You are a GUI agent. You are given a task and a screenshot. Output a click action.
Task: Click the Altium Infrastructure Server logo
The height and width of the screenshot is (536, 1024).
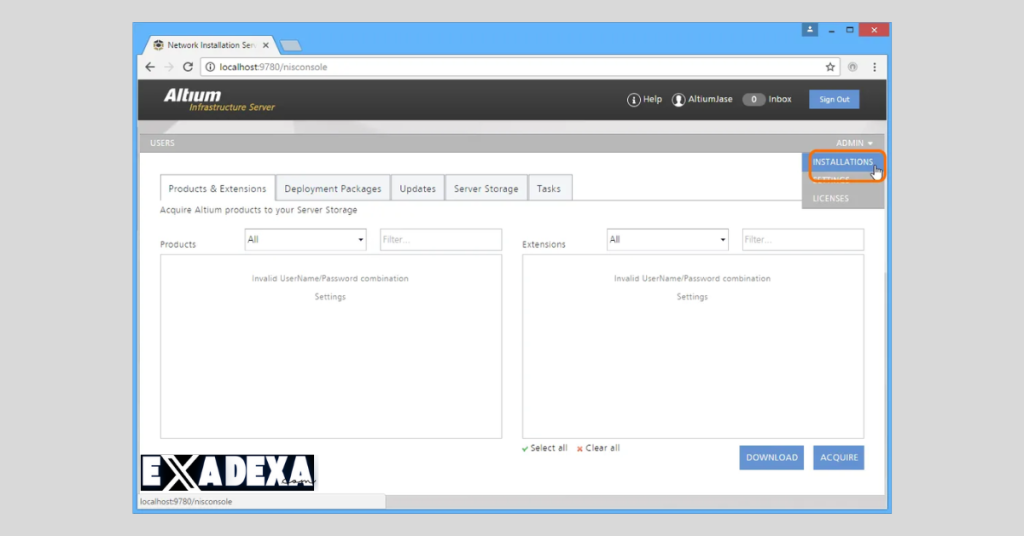(218, 100)
